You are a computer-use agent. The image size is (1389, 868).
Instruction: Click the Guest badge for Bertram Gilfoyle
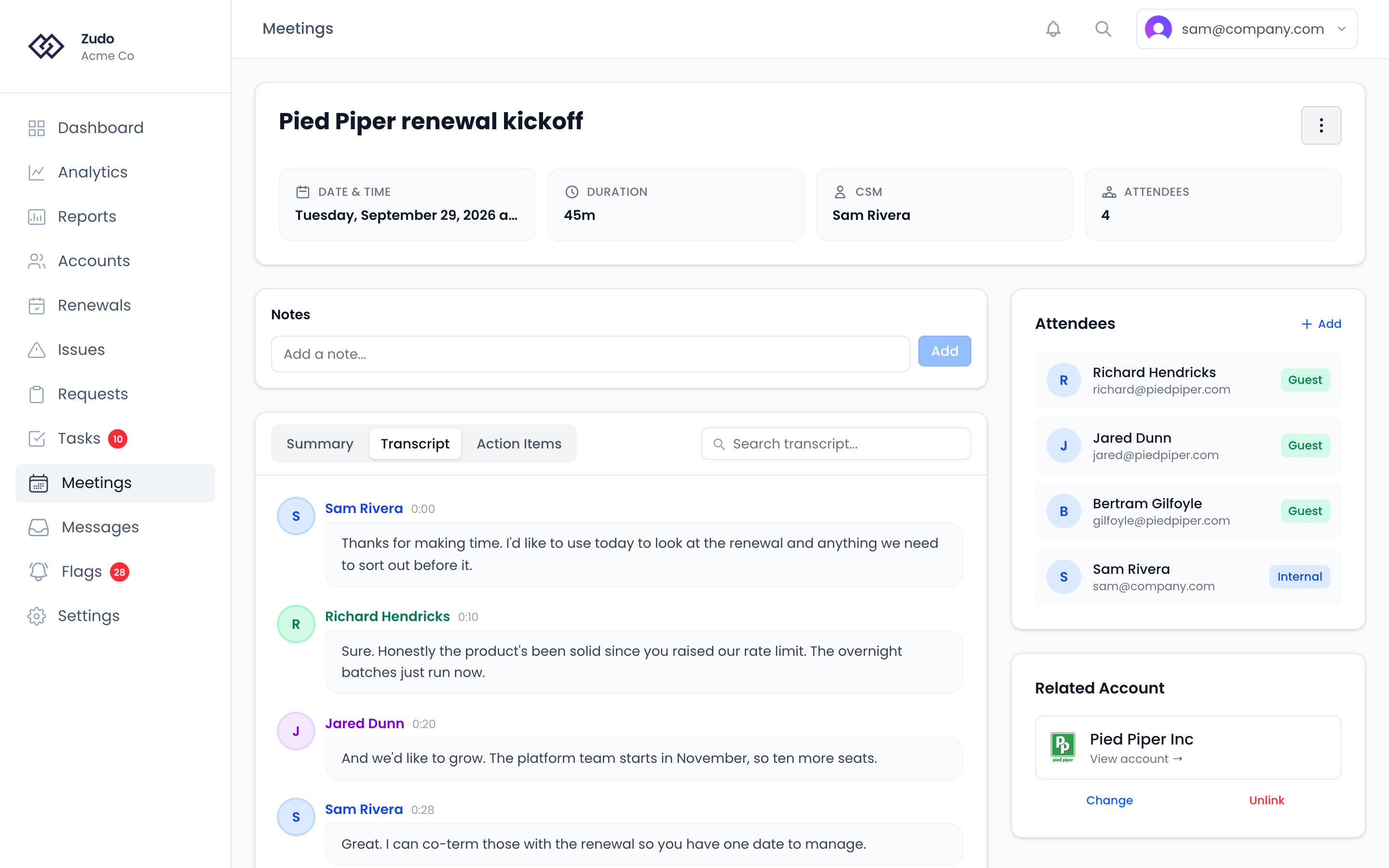pyautogui.click(x=1305, y=511)
